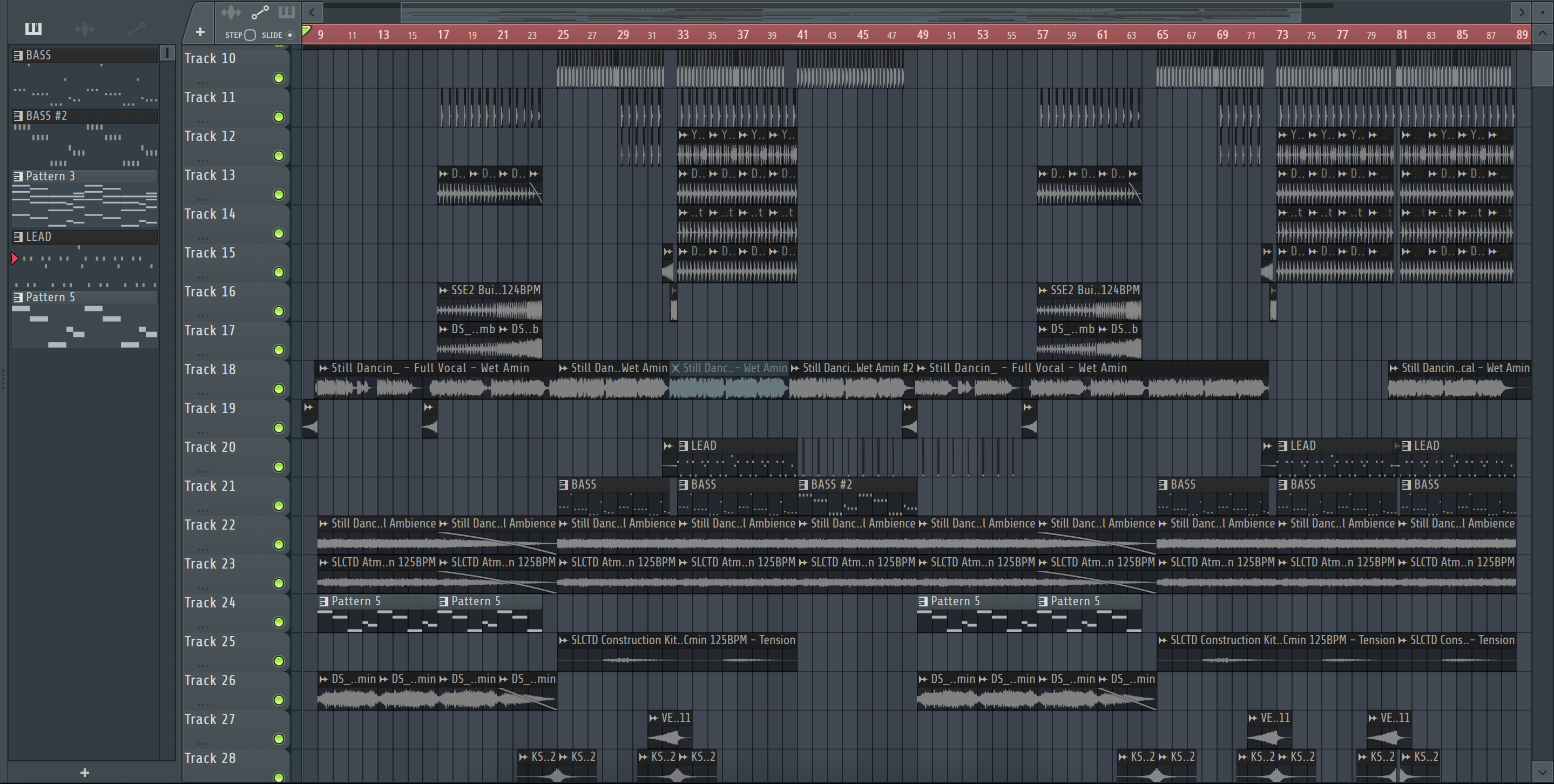
Task: Open clip menu of Still Danci..Wet Amin #2
Action: click(x=796, y=368)
